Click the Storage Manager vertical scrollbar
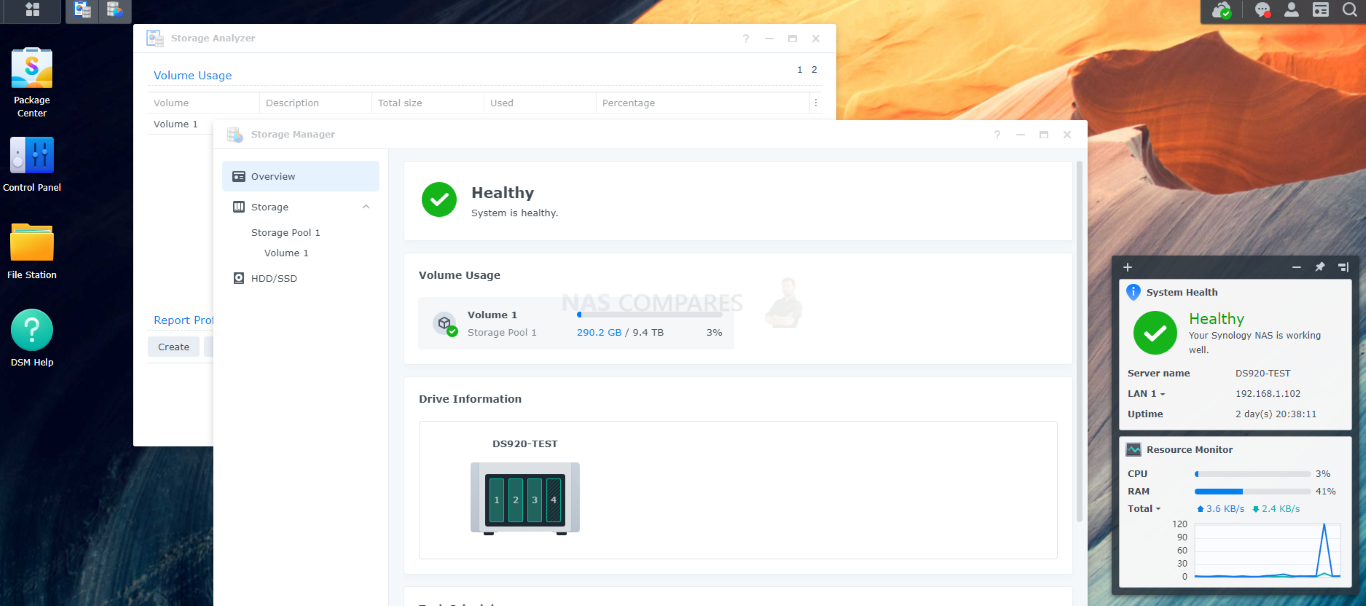1366x606 pixels. pyautogui.click(x=1079, y=340)
